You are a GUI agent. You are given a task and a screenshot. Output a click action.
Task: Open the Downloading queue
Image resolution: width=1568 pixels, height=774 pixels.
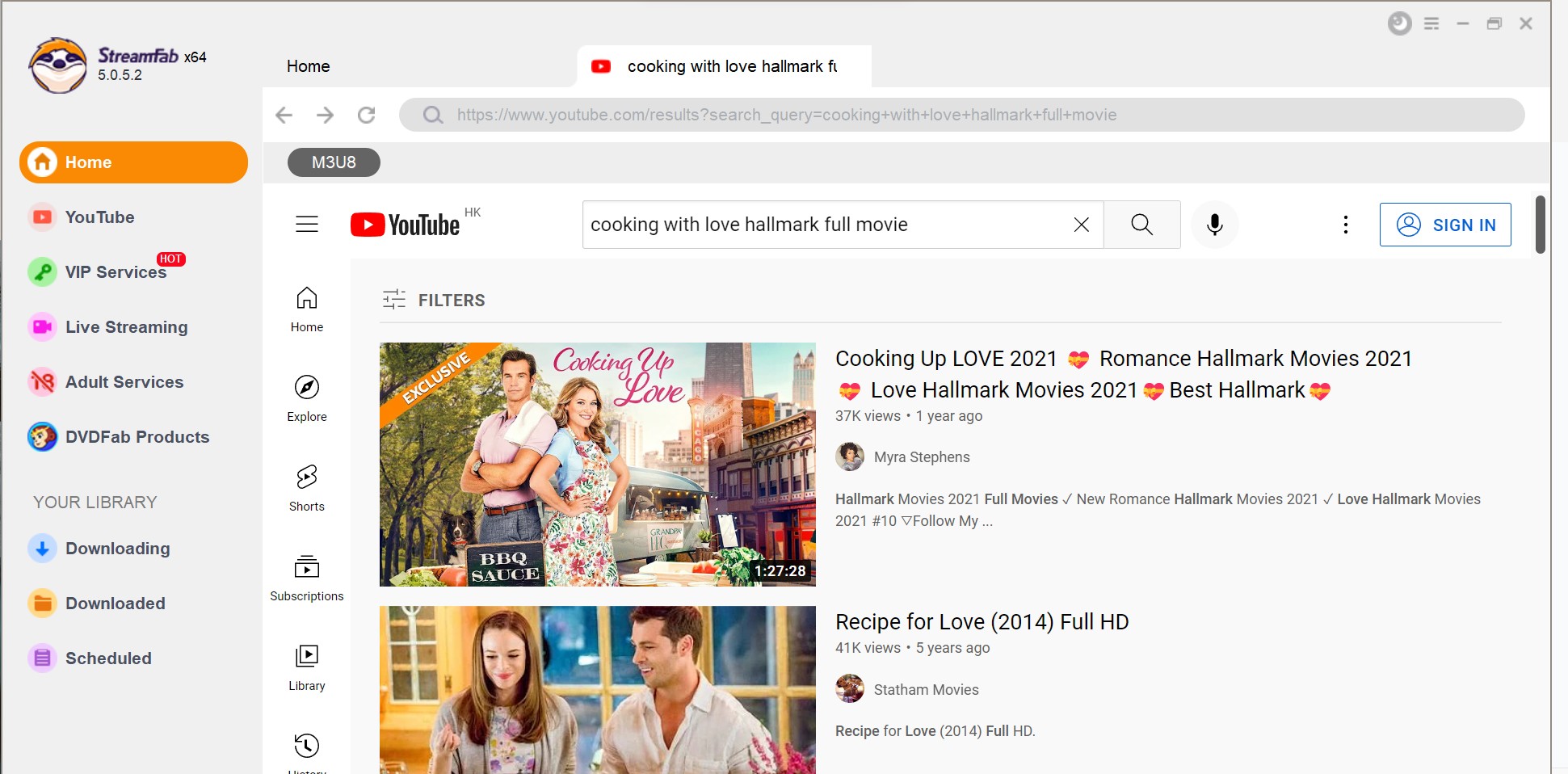pos(117,548)
